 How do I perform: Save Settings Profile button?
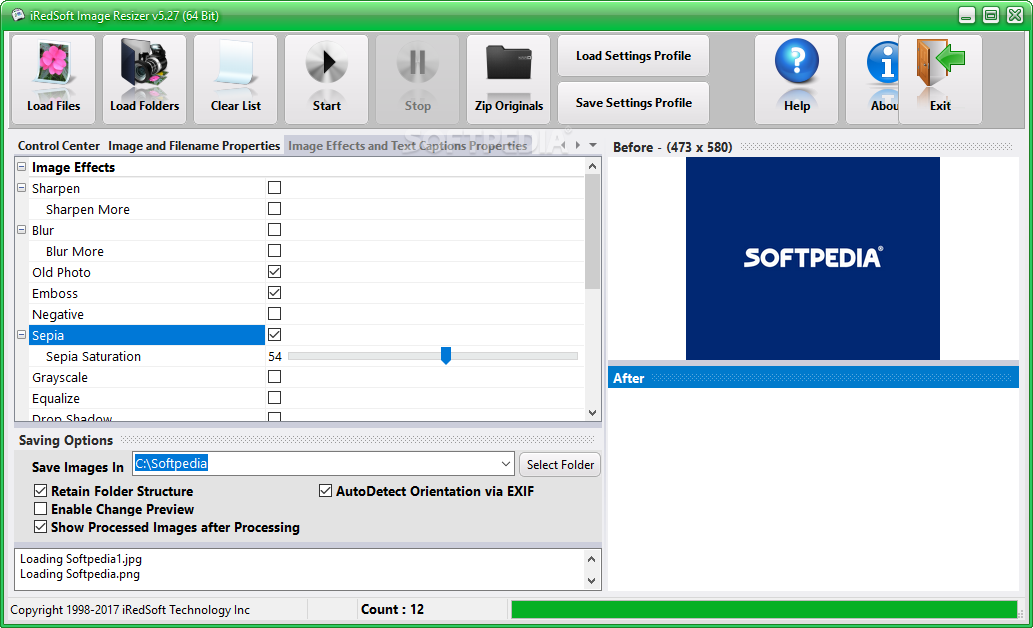(x=633, y=103)
